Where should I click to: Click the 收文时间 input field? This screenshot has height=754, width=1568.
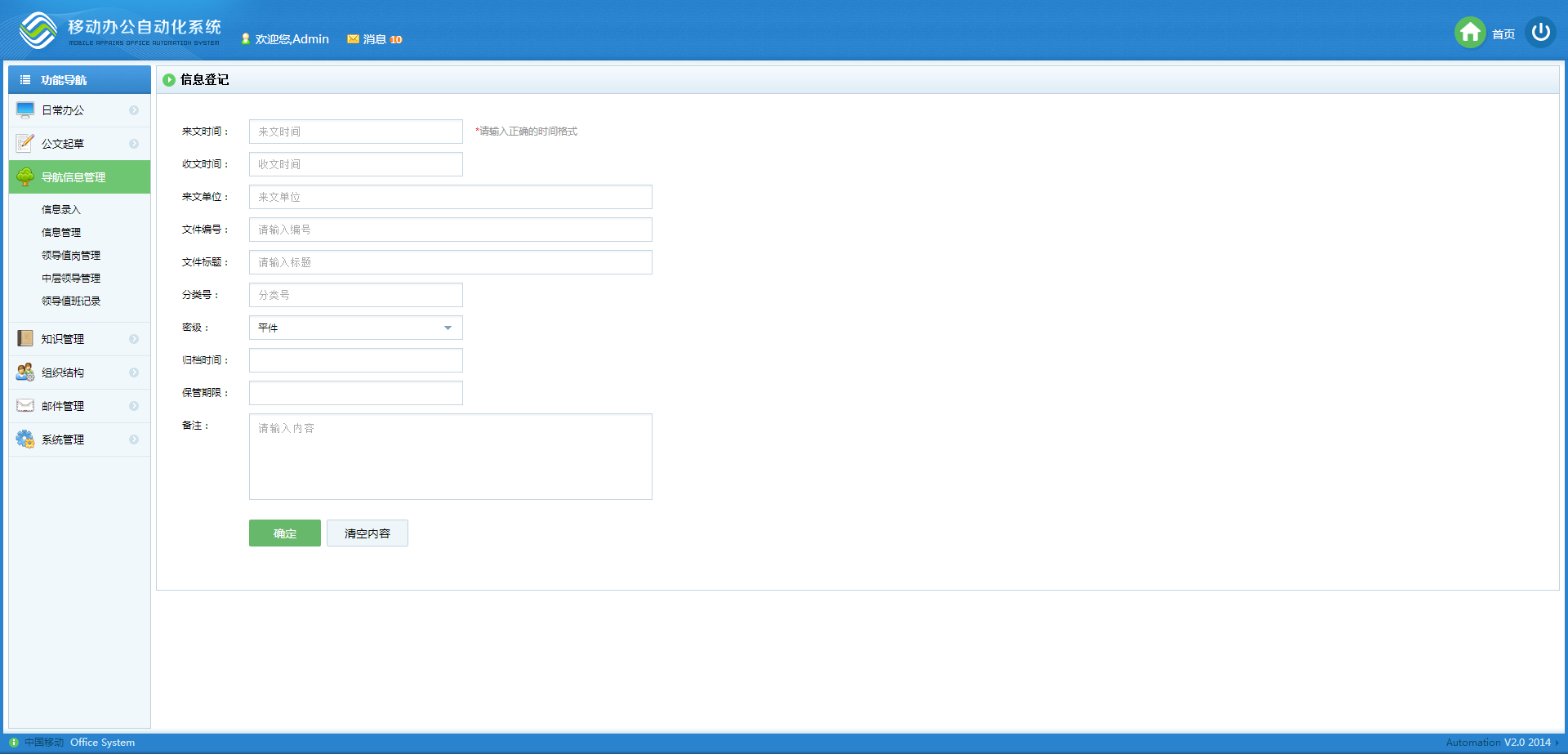pyautogui.click(x=356, y=164)
